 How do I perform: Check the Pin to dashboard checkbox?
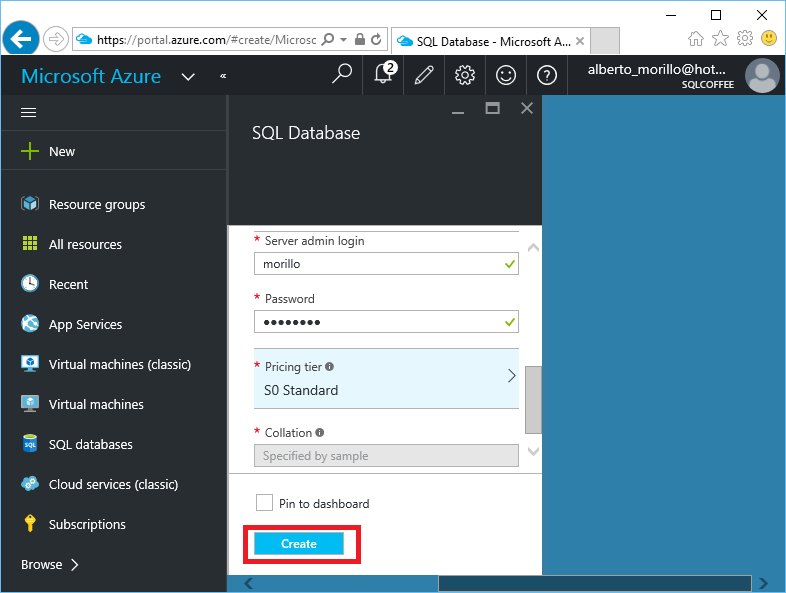264,503
